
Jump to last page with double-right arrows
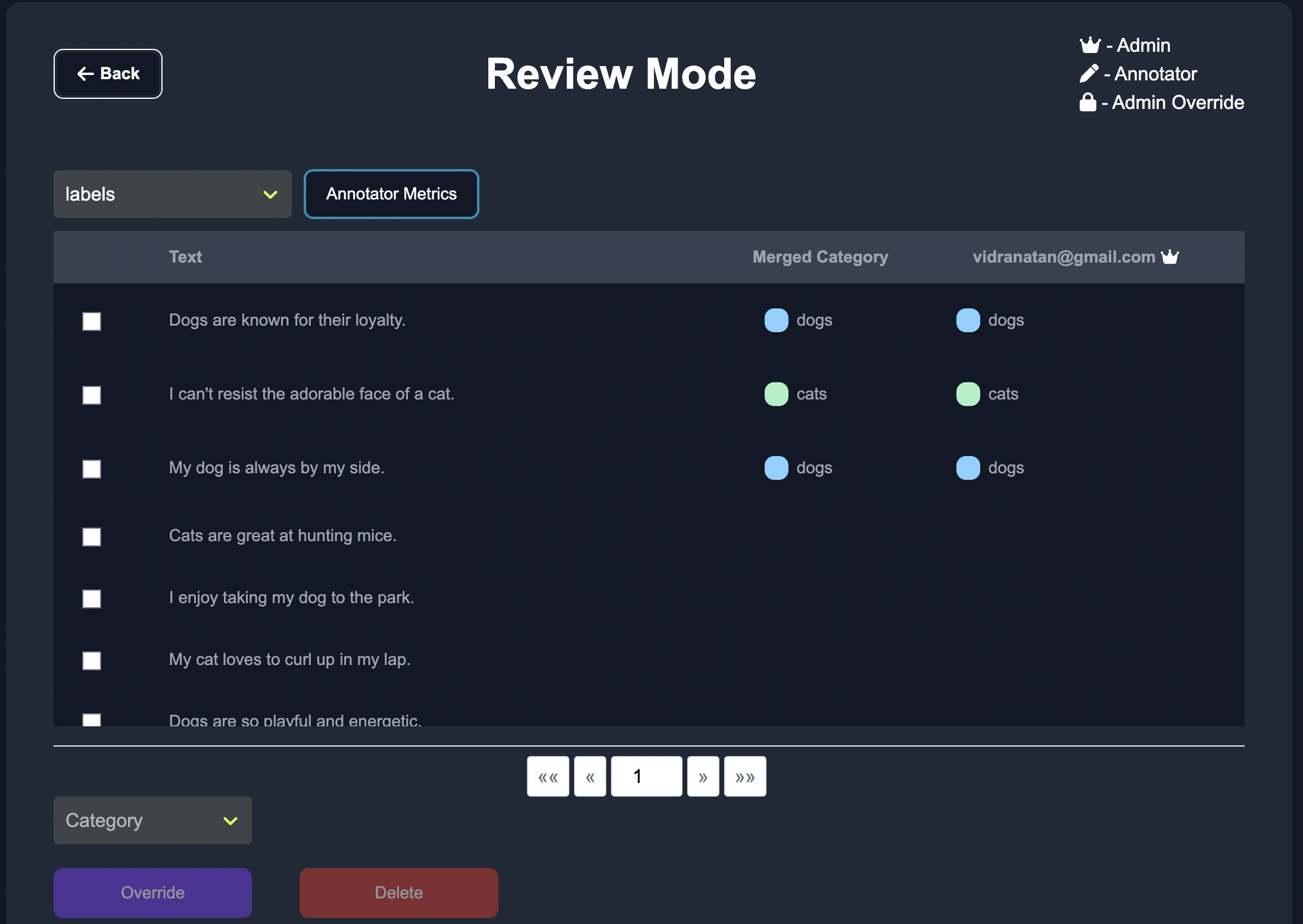(745, 776)
